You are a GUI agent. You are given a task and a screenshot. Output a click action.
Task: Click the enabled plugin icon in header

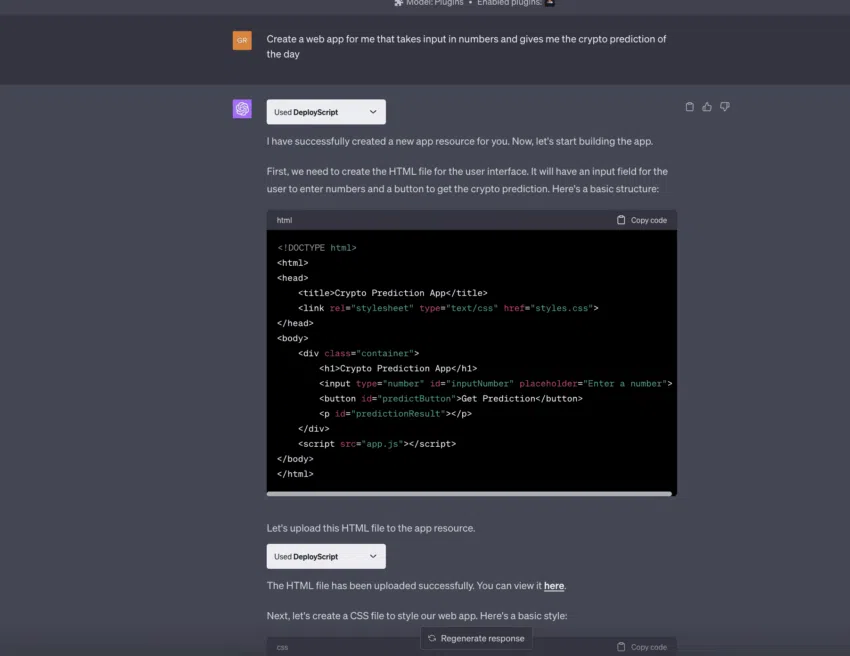pos(550,3)
